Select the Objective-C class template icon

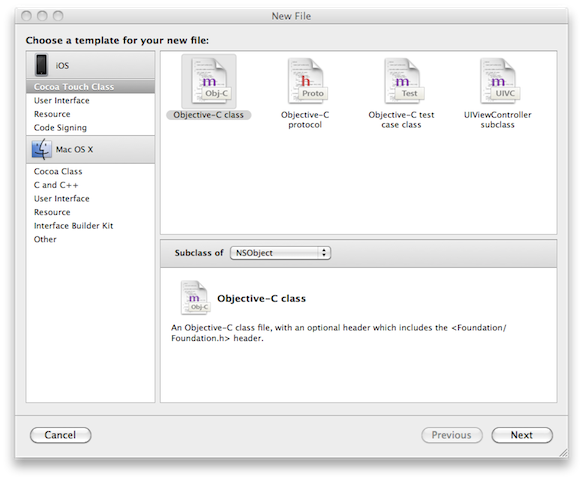click(209, 81)
